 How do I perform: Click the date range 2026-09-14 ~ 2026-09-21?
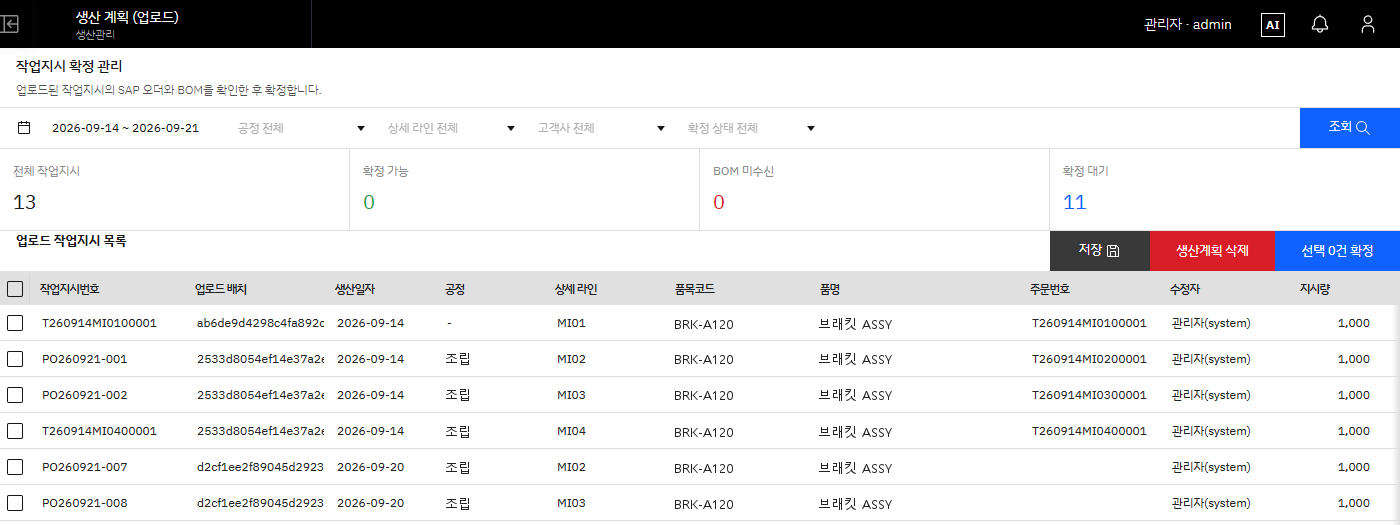click(125, 128)
